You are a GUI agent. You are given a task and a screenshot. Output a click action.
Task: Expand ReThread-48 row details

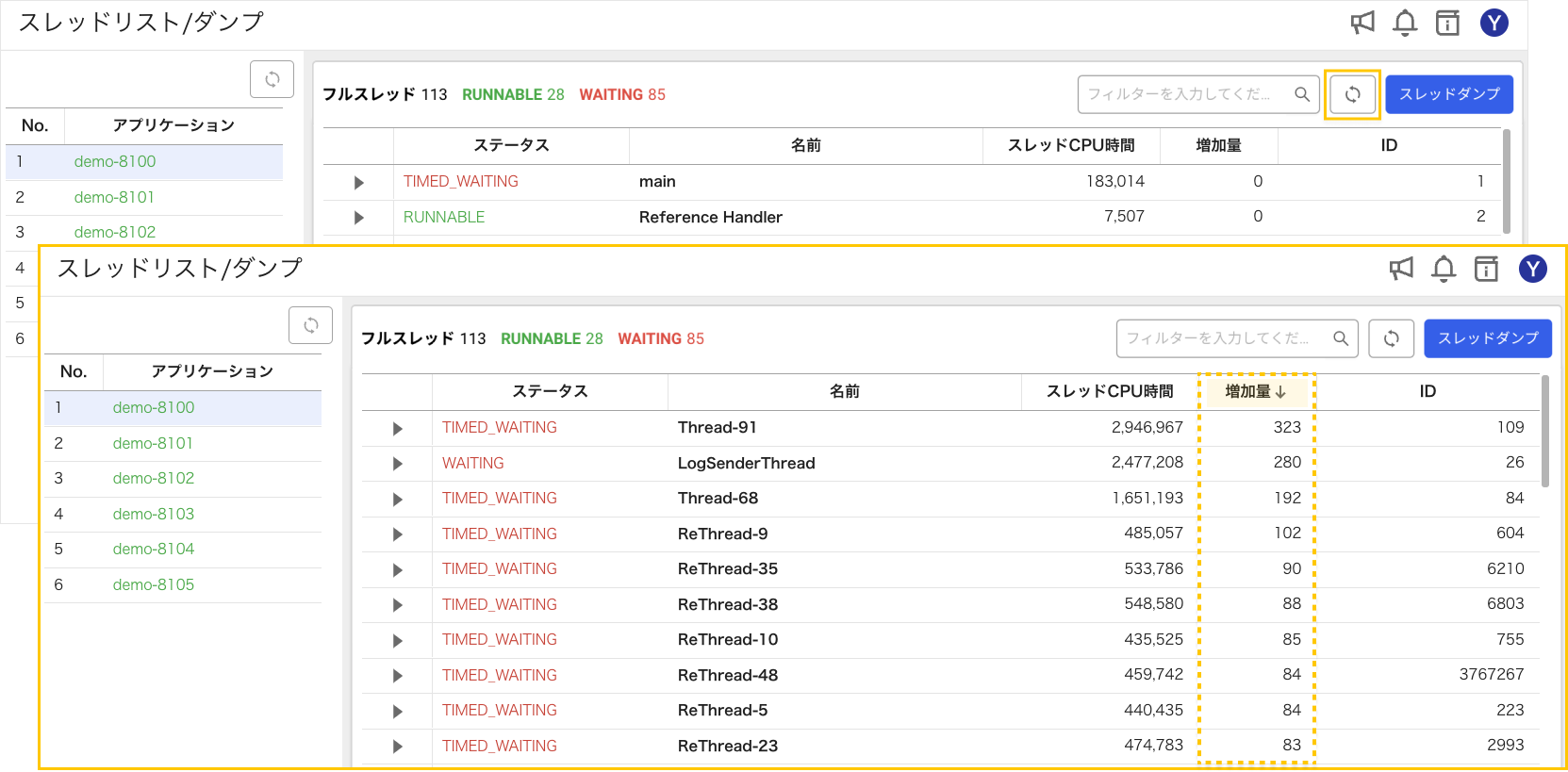click(x=397, y=676)
